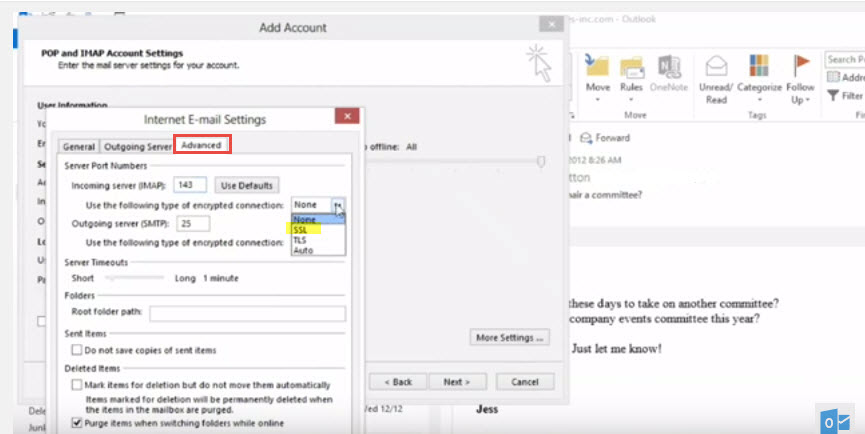Switch to the Outgoing Server tab
This screenshot has width=865, height=434.
tap(137, 147)
